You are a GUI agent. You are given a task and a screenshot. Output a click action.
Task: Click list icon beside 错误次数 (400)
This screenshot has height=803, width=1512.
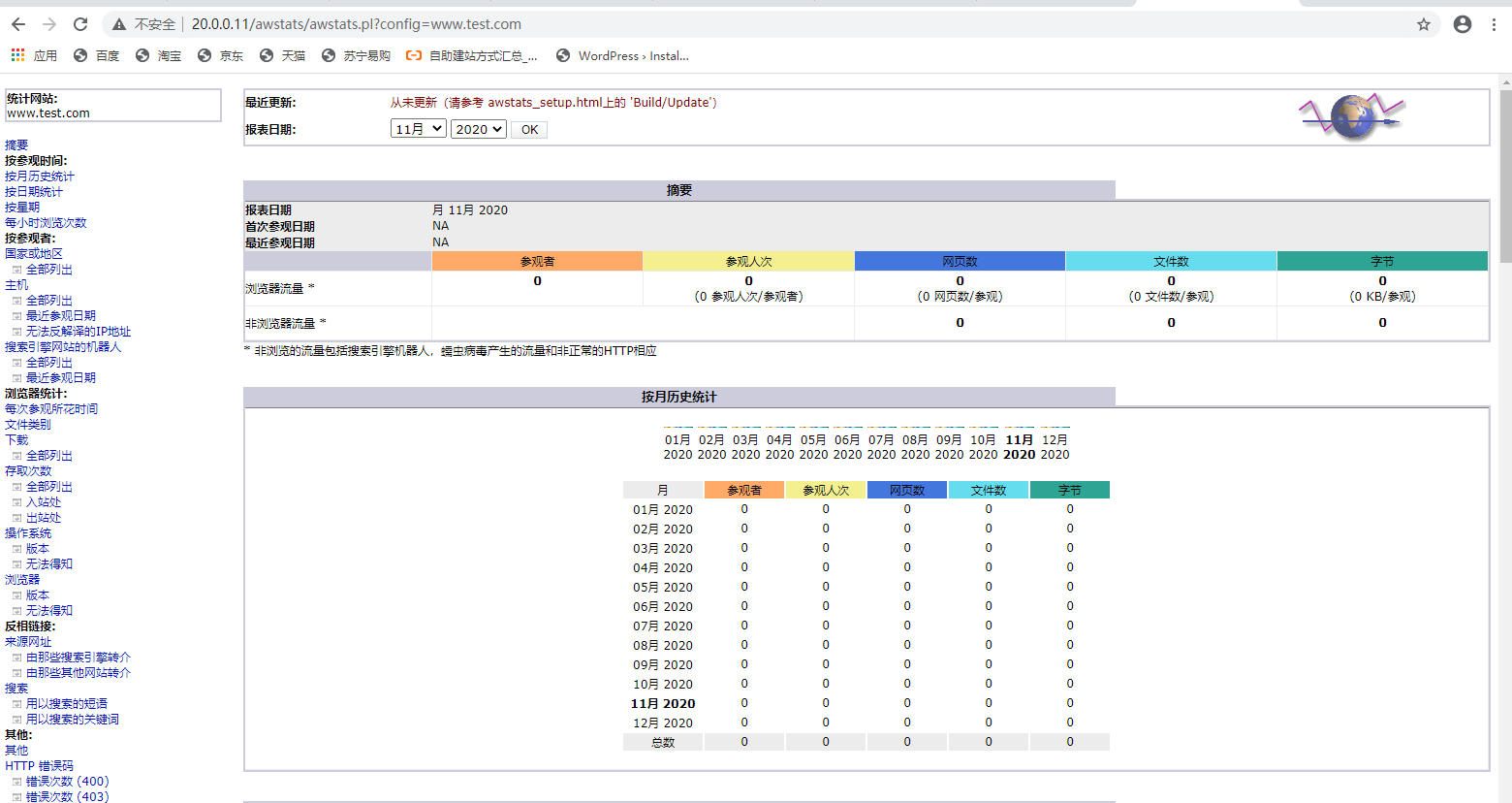point(16,782)
